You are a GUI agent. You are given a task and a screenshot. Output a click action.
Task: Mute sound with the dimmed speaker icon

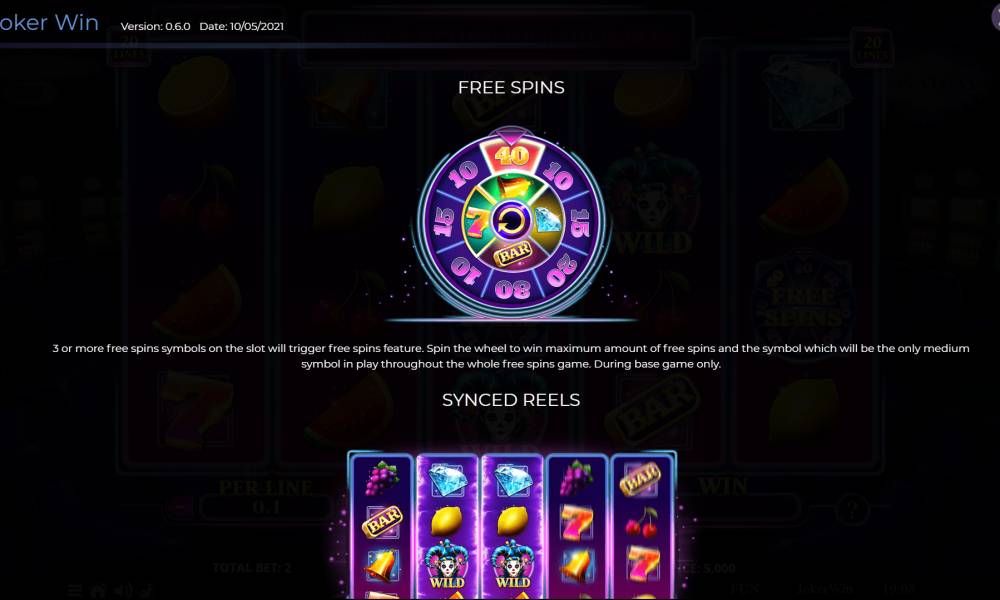pyautogui.click(x=123, y=590)
